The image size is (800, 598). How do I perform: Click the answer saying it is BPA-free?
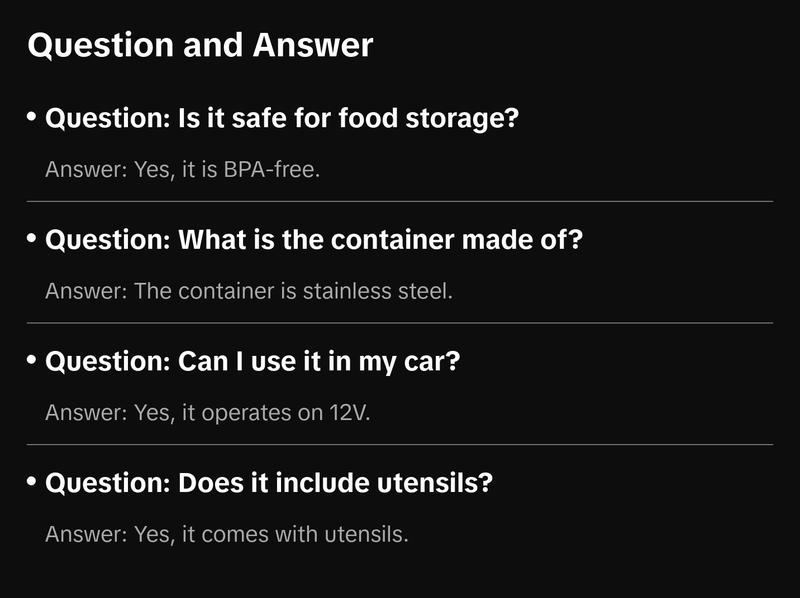182,170
